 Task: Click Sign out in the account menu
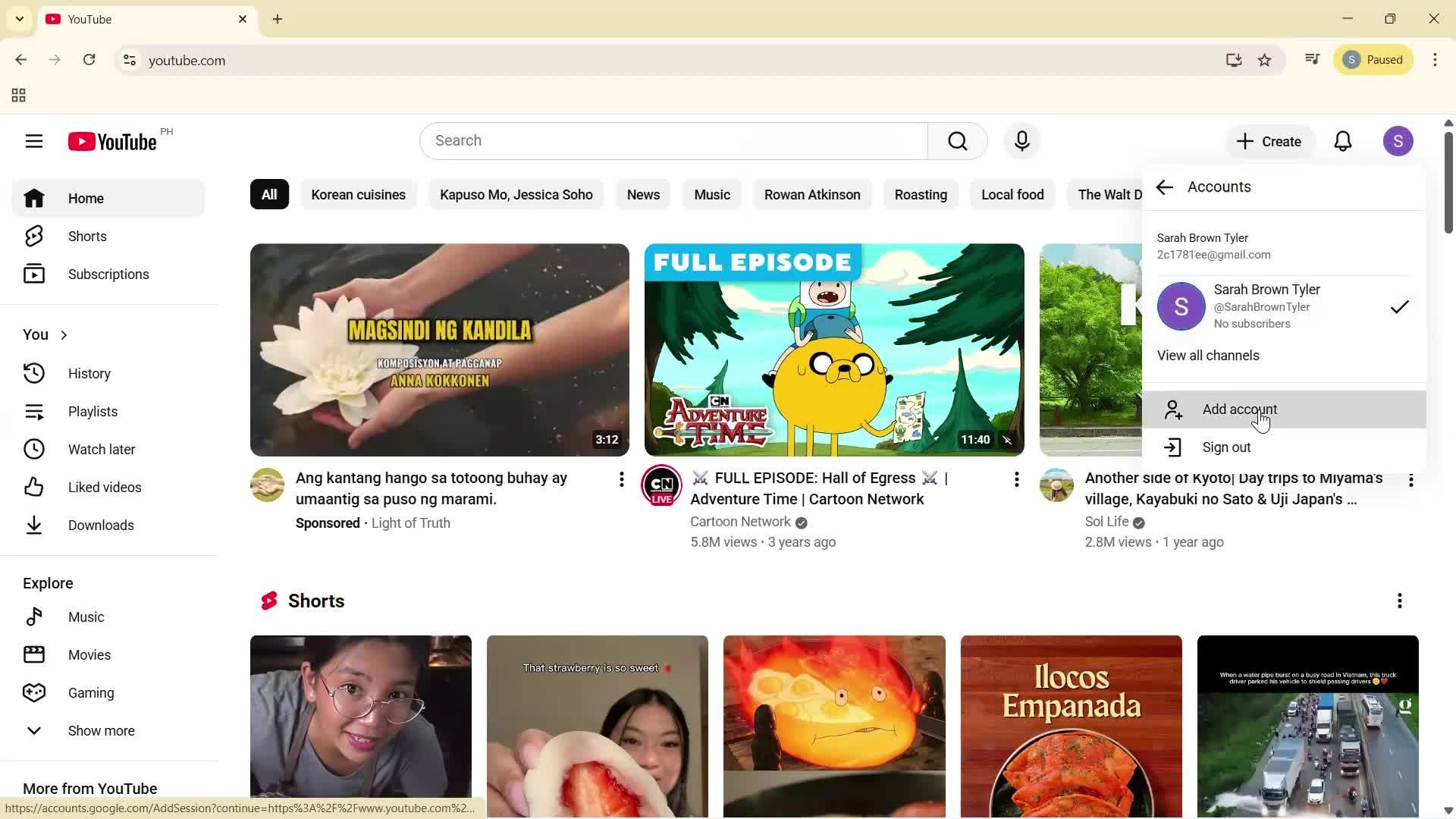pyautogui.click(x=1225, y=447)
